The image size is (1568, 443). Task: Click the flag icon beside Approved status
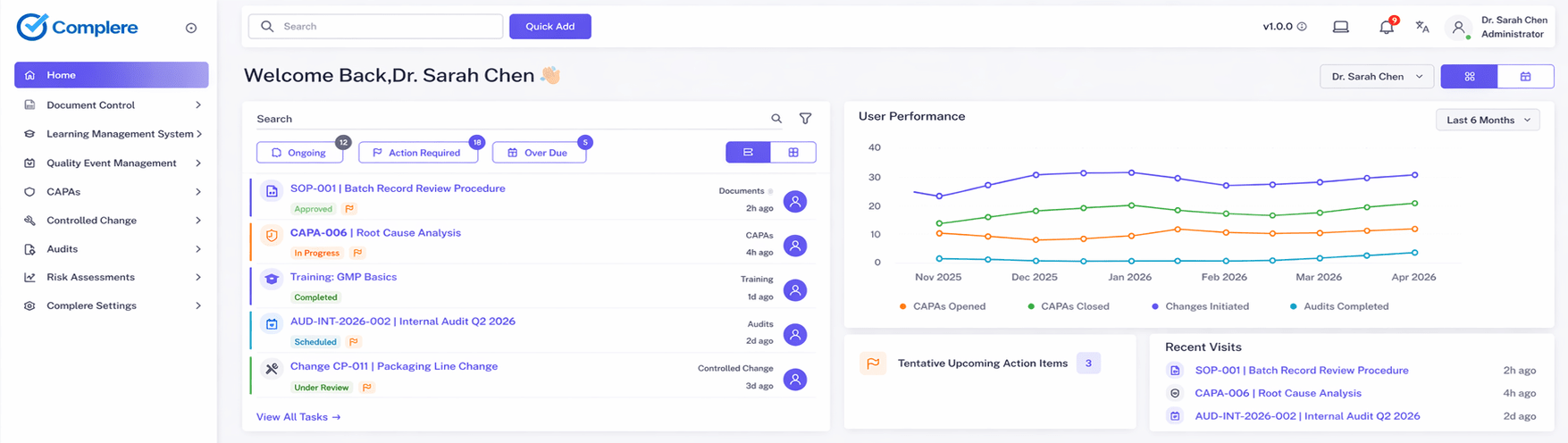[349, 209]
